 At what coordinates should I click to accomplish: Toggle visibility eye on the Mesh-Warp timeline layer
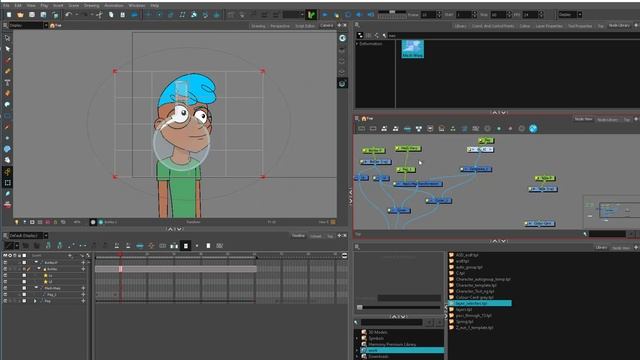[5, 288]
